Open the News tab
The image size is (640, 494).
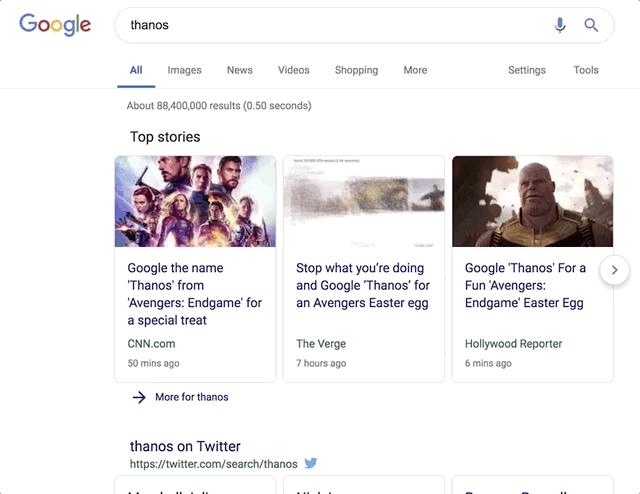[x=240, y=70]
